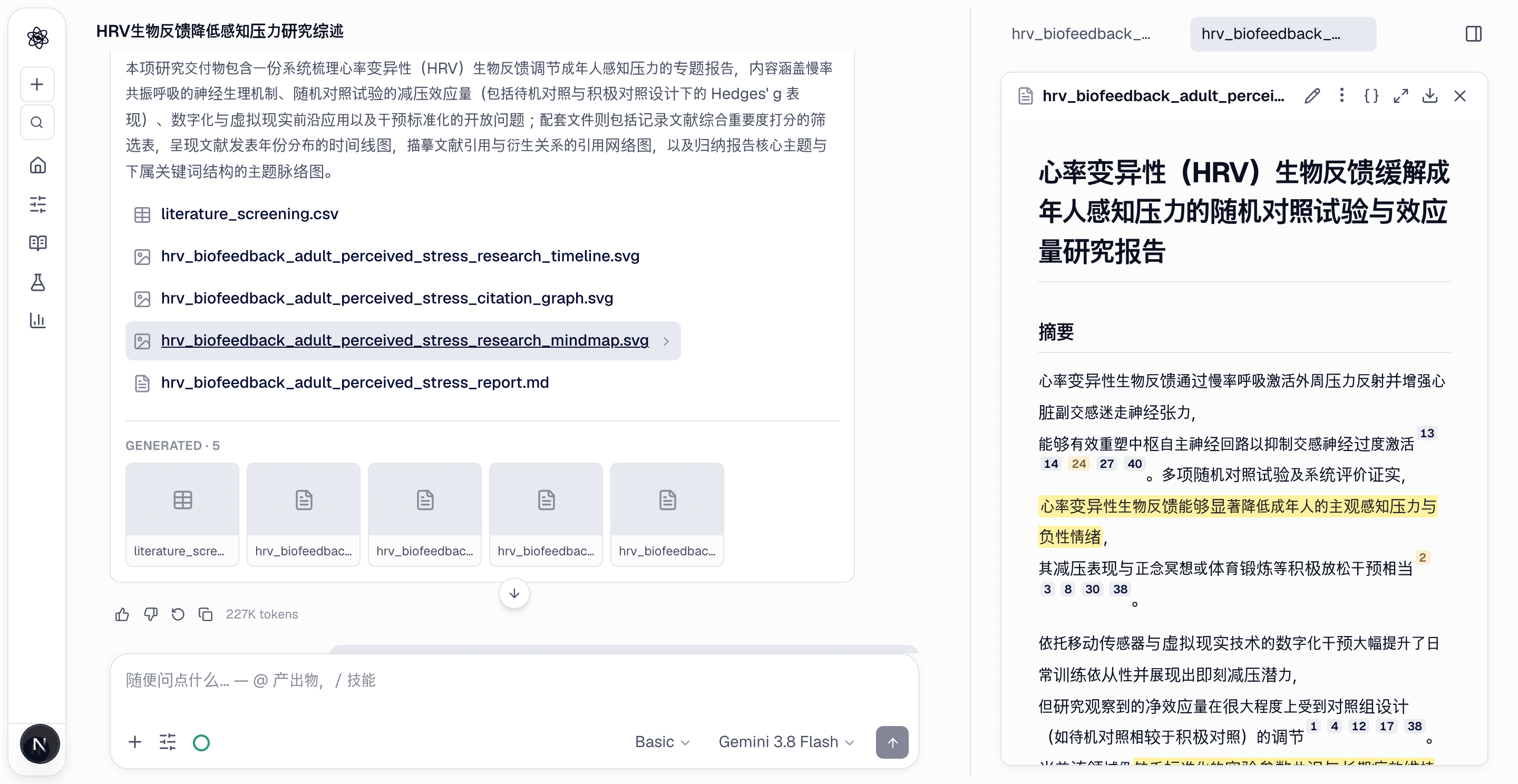1518x784 pixels.
Task: Open user avatar N profile
Action: pyautogui.click(x=40, y=744)
